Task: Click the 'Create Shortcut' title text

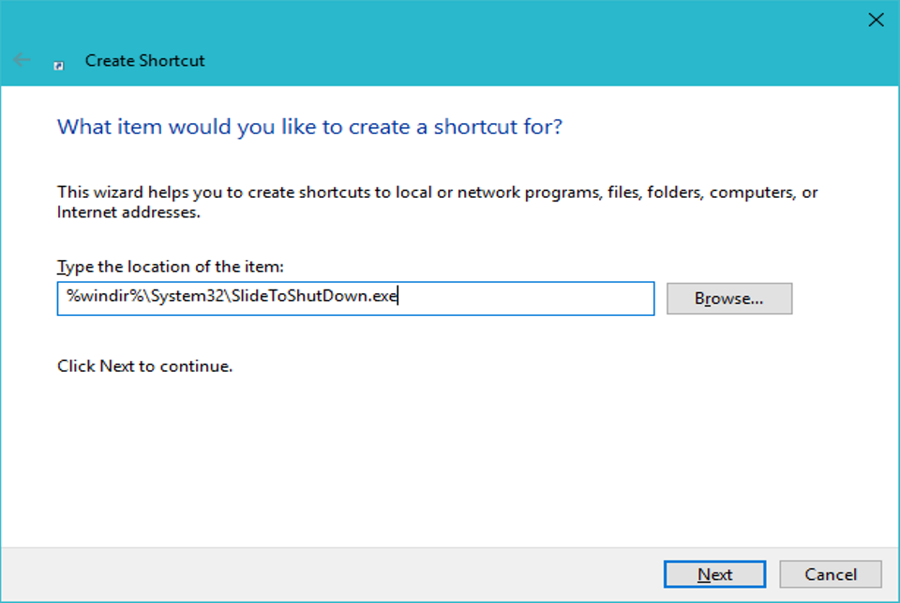Action: coord(145,60)
